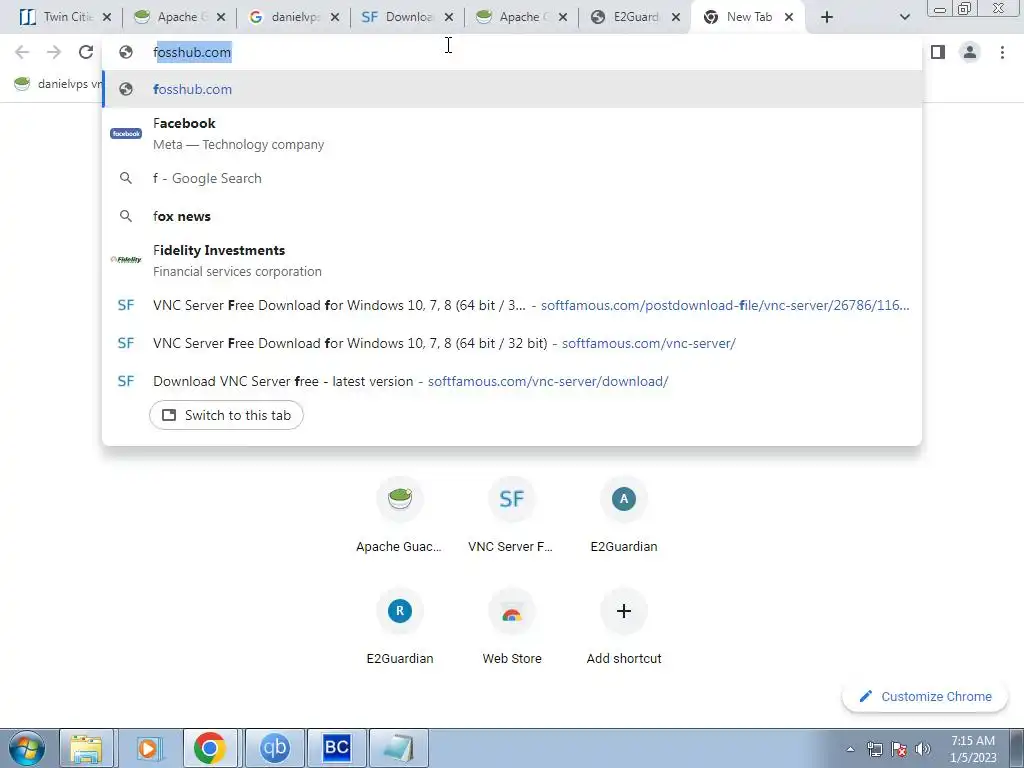Switch to the first Apache Guacamole tab
Image resolution: width=1024 pixels, height=768 pixels.
171,17
